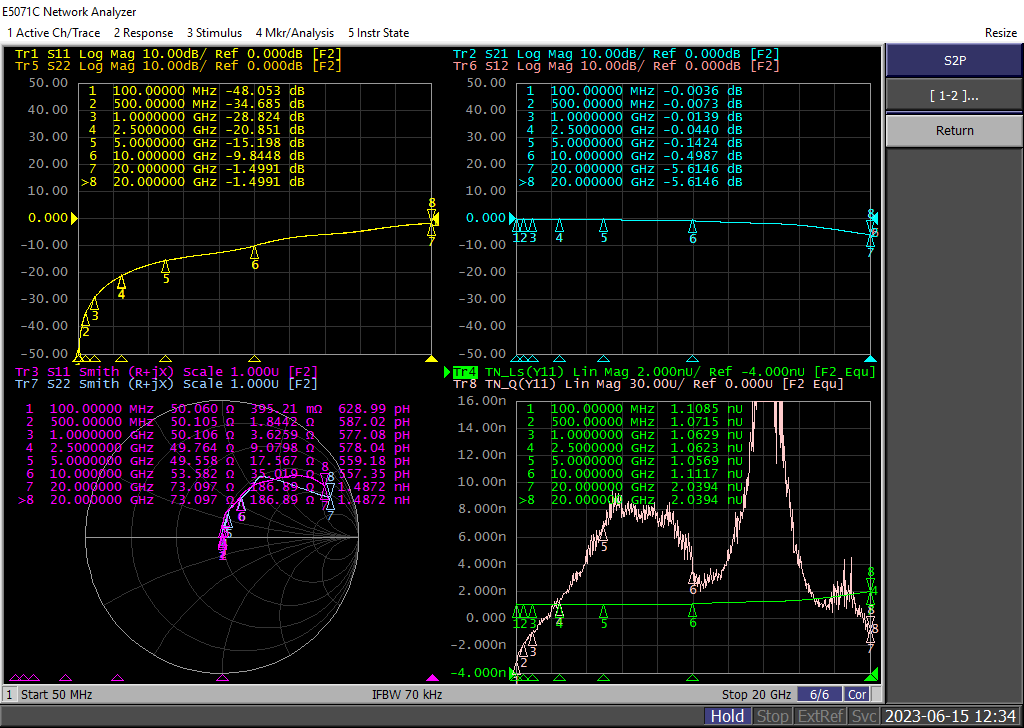Click the yellow reference position triangle at 0.000

(74, 218)
